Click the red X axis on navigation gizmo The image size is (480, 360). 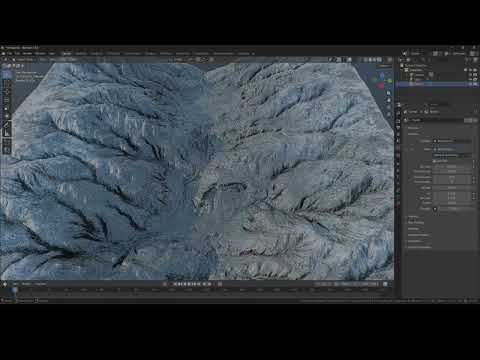tap(381, 86)
